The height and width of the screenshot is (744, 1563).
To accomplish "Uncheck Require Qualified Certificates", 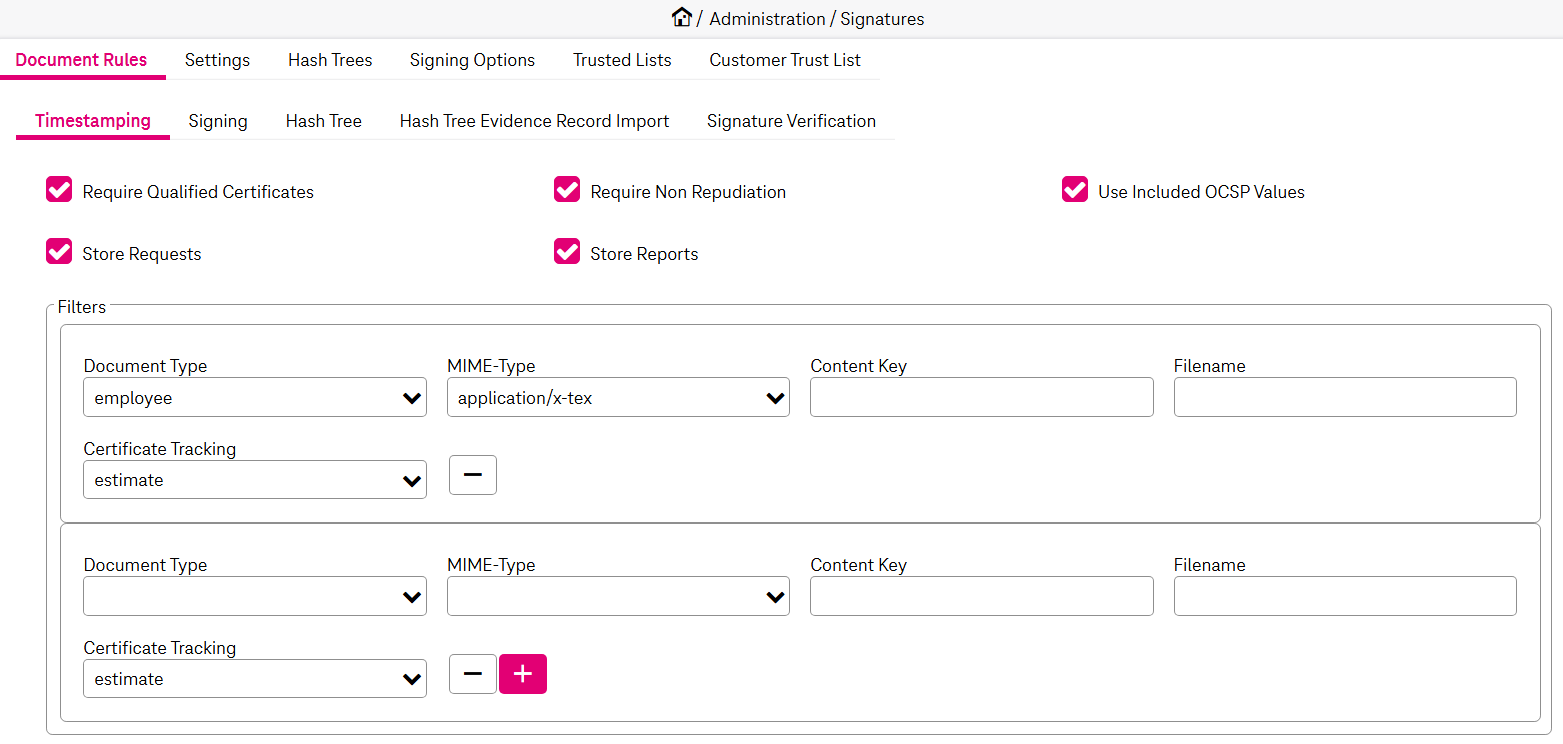I will [x=59, y=190].
